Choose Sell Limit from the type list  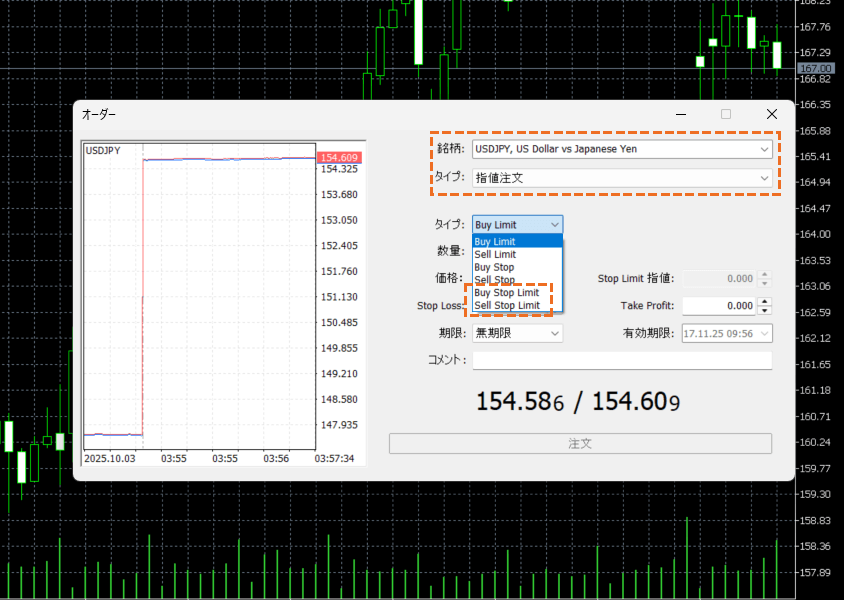(517, 255)
